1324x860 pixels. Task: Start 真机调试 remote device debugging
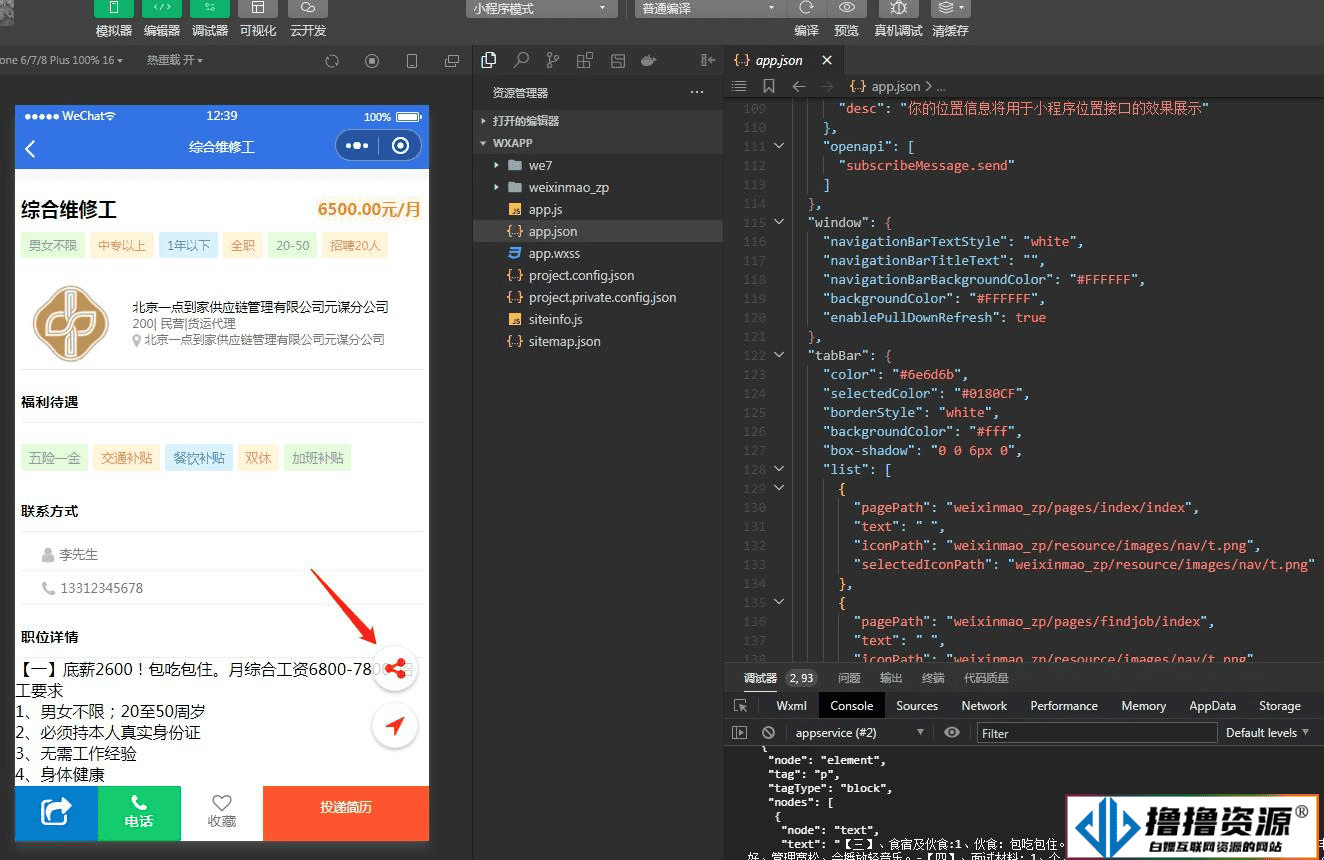(x=898, y=9)
